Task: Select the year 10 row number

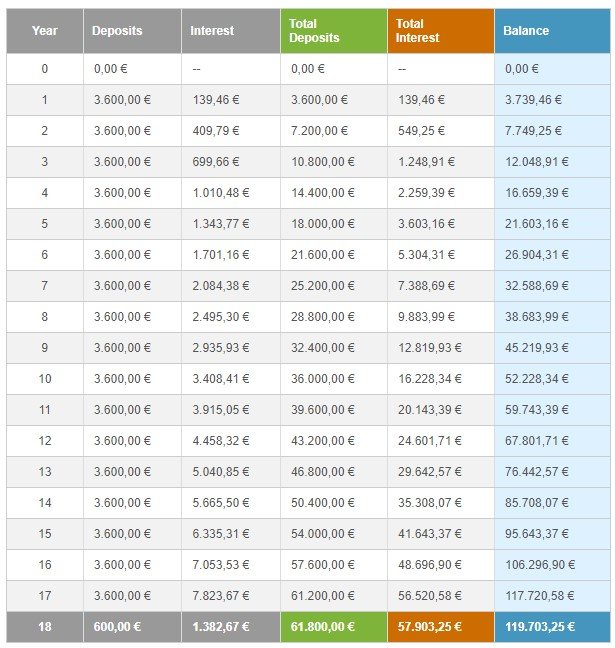Action: click(45, 379)
